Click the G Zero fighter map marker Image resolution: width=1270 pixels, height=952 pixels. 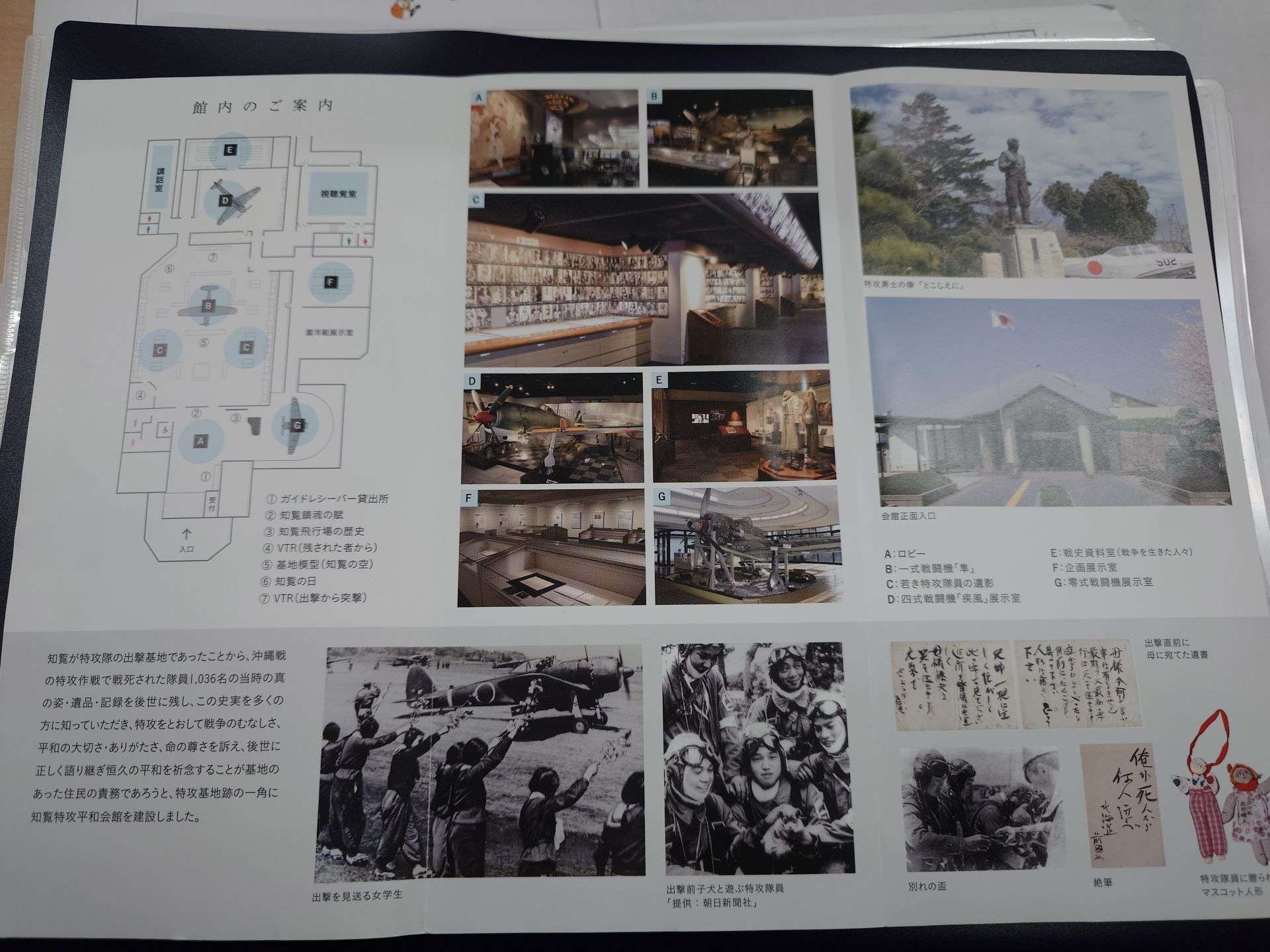(x=296, y=426)
